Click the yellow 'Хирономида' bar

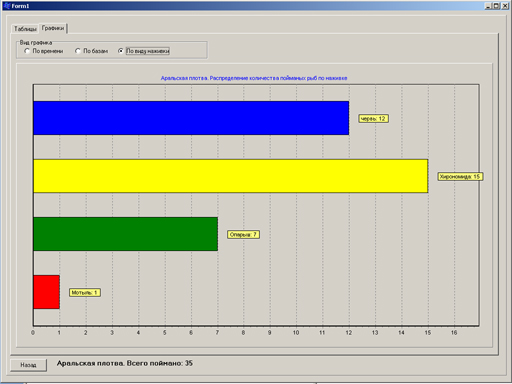[230, 176]
